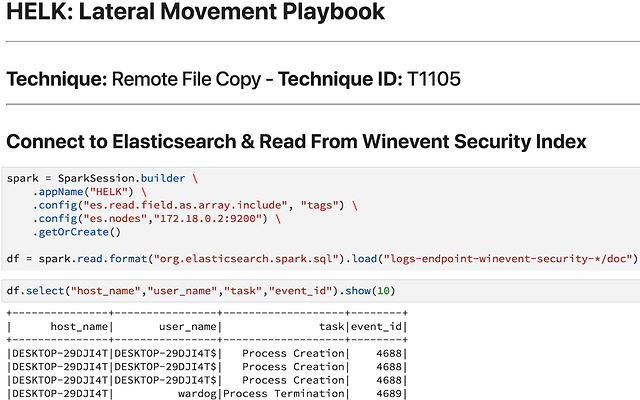Click the 'T1105' technique ID text
Screen dimensions: 640x400
434,79
